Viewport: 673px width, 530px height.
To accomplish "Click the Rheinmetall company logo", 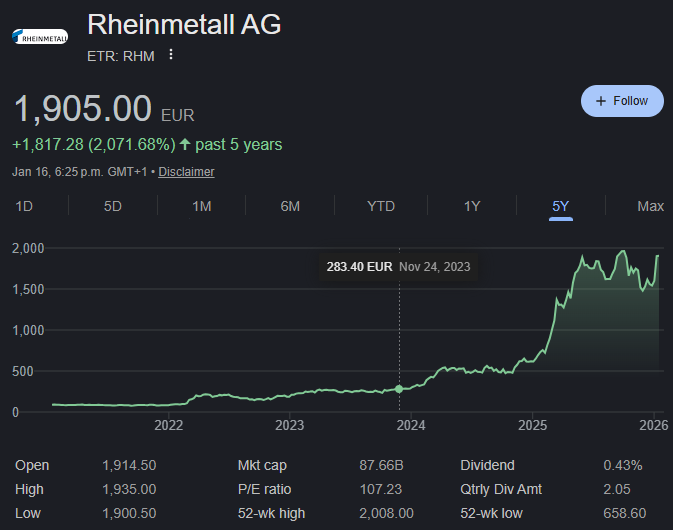I will [x=40, y=37].
